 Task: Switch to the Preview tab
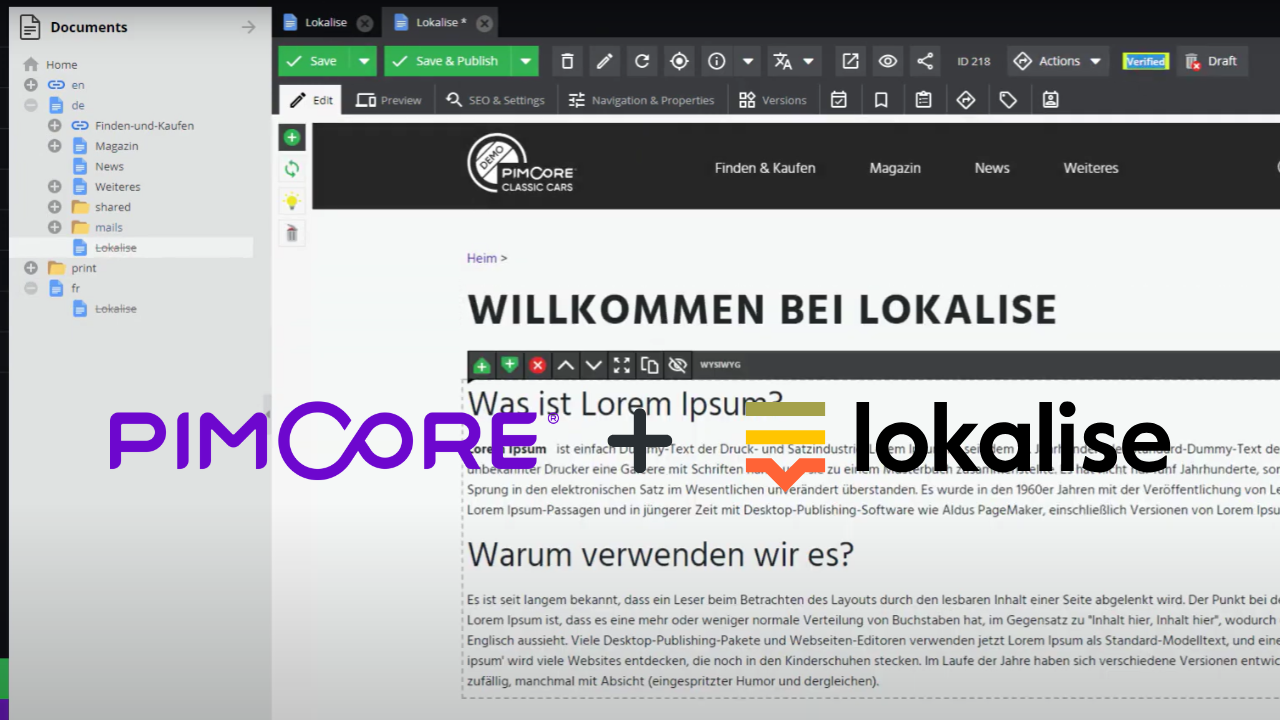pos(389,100)
